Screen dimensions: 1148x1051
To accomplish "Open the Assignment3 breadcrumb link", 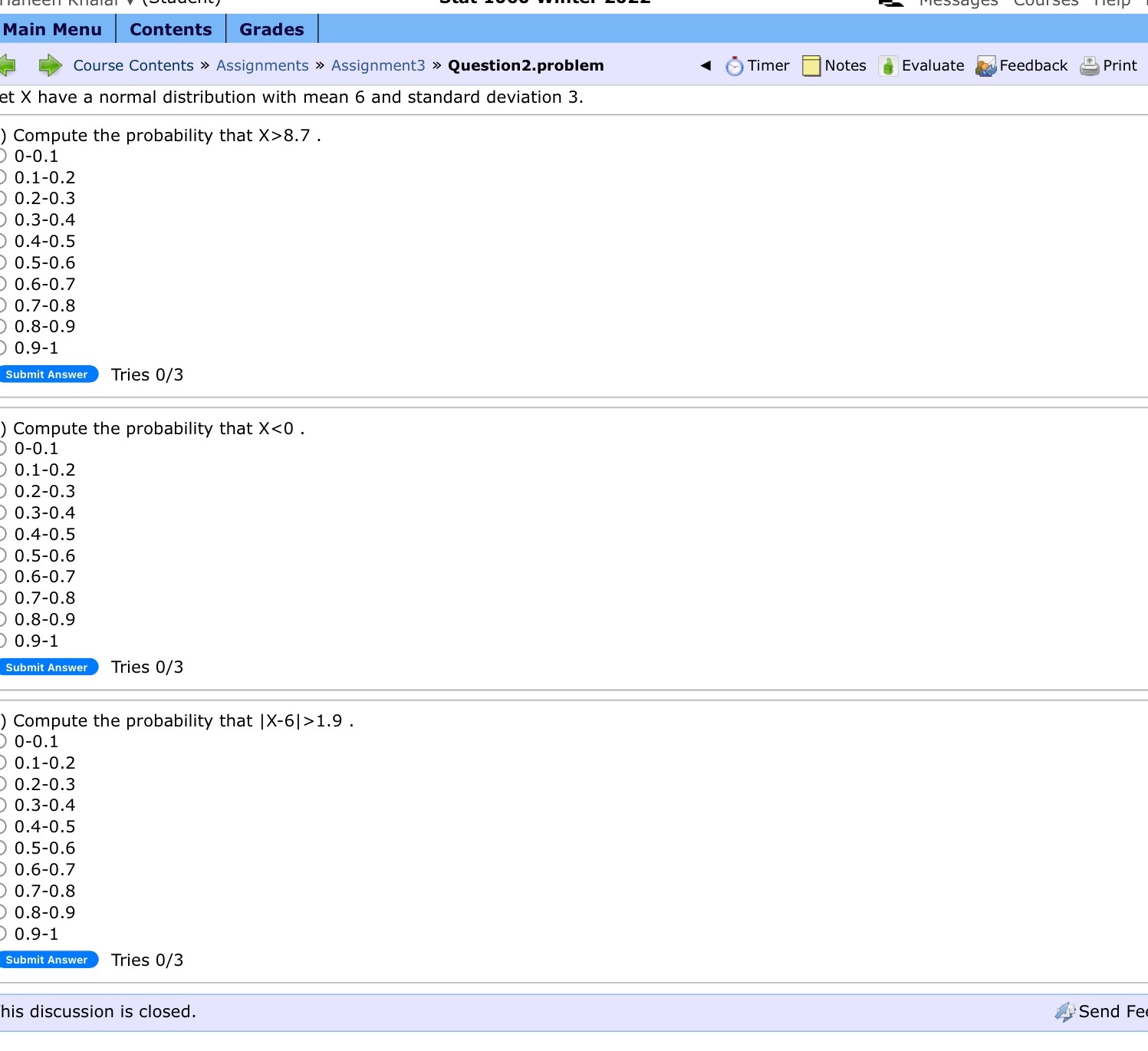I will click(377, 65).
